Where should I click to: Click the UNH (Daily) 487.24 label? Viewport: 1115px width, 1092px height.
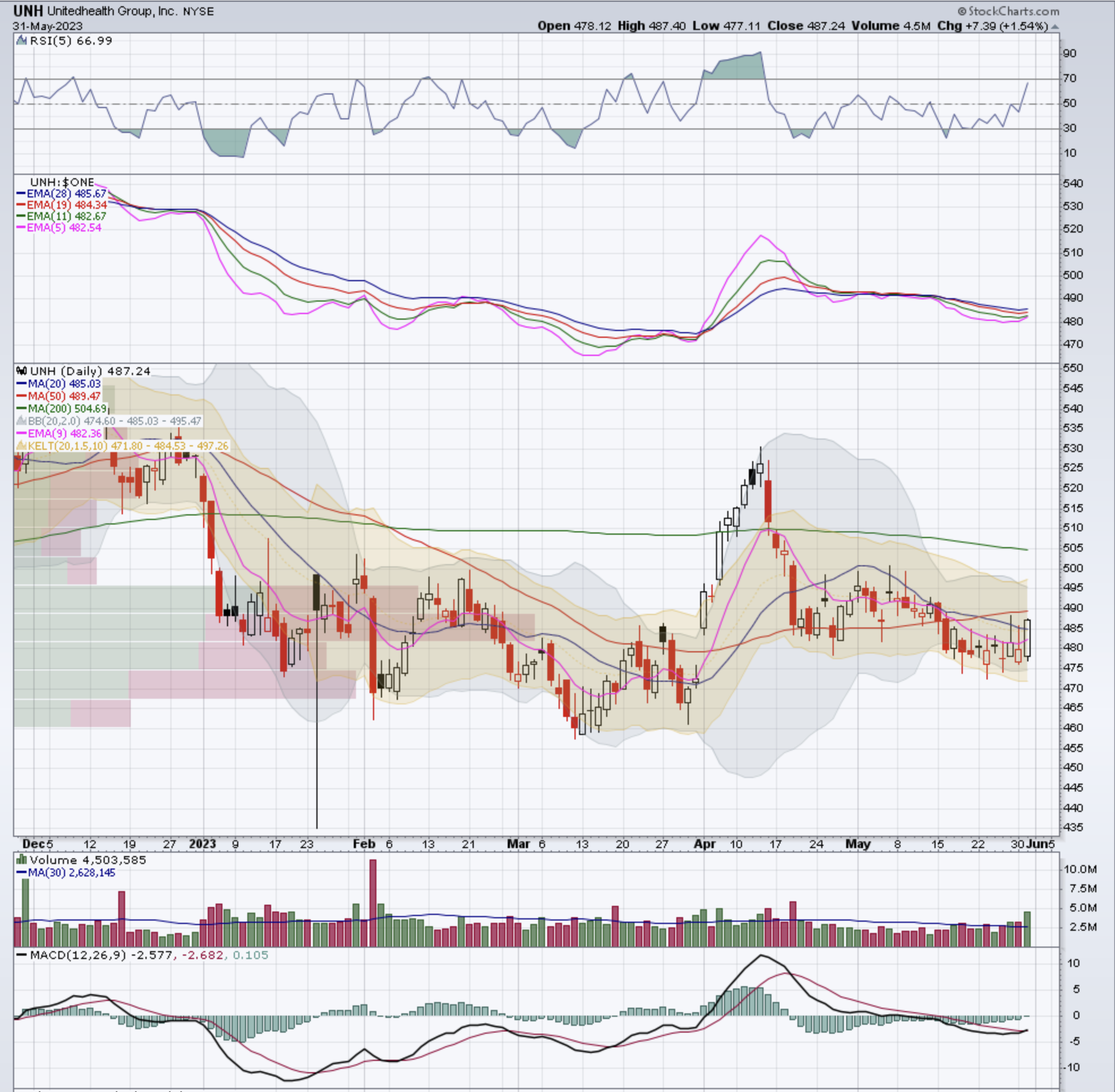coord(90,371)
